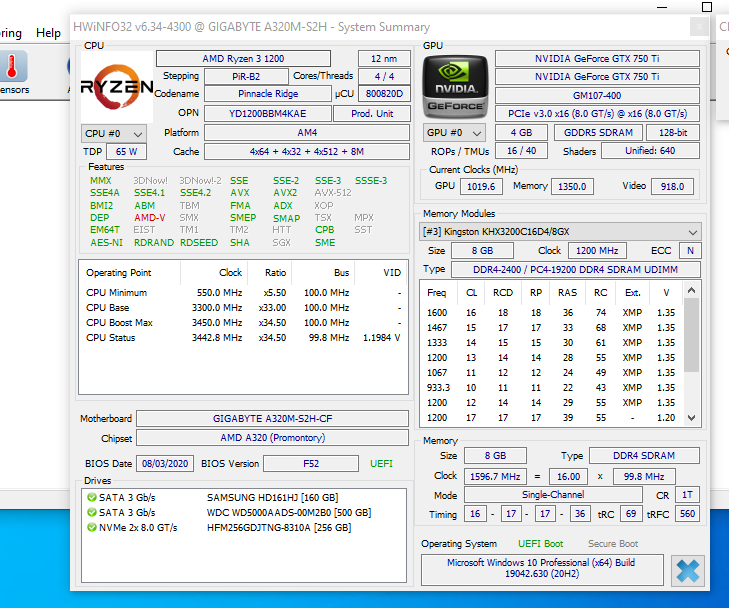Image resolution: width=729 pixels, height=608 pixels.
Task: Open the Help menu
Action: (48, 33)
